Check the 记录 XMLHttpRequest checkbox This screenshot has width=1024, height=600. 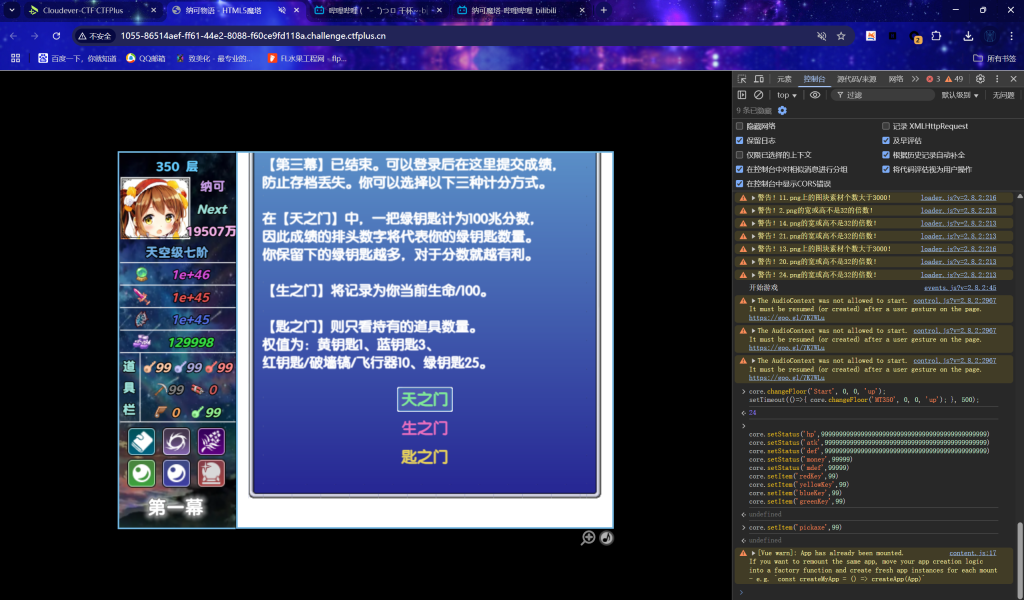tap(886, 126)
